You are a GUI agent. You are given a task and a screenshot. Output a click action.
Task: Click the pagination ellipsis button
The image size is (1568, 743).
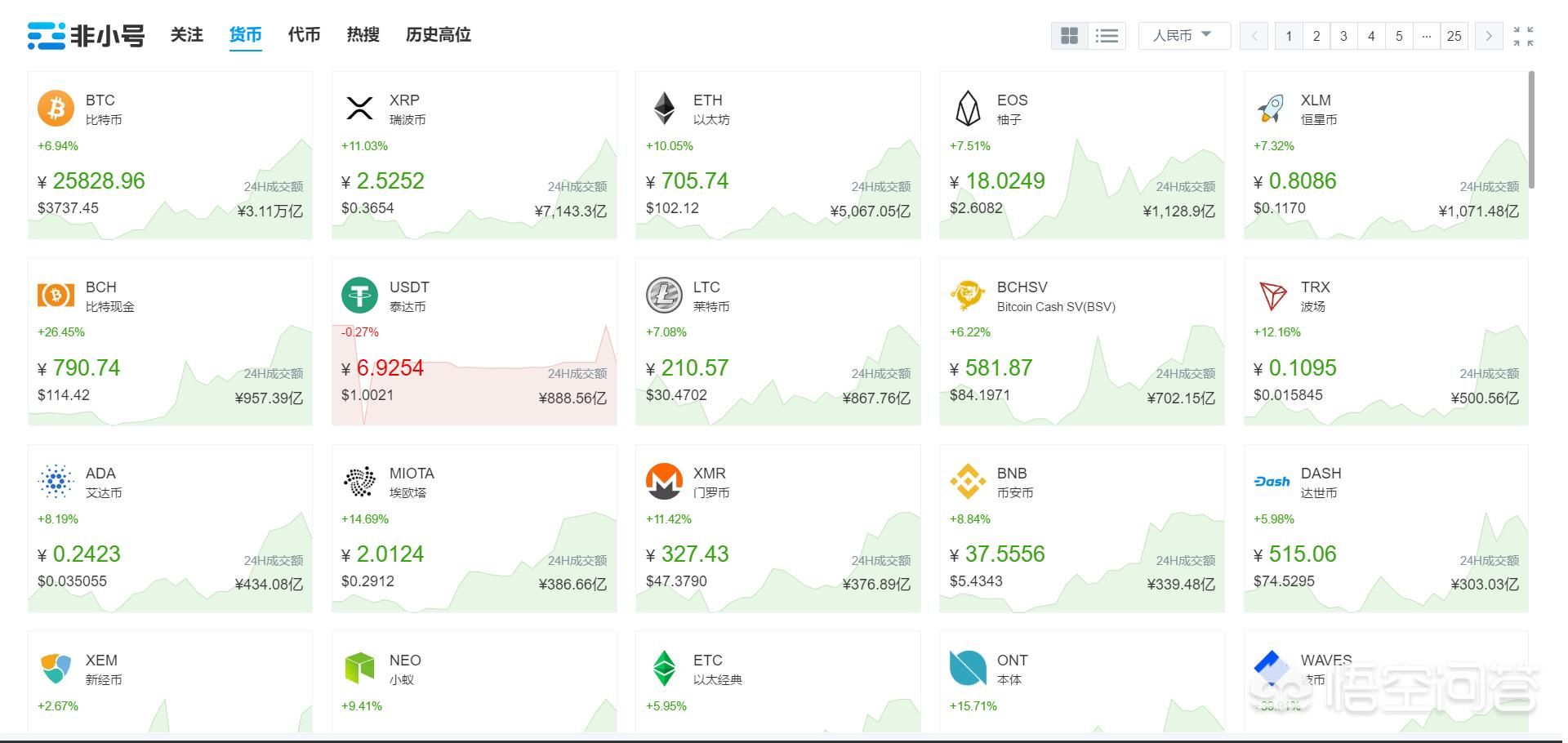[1426, 36]
